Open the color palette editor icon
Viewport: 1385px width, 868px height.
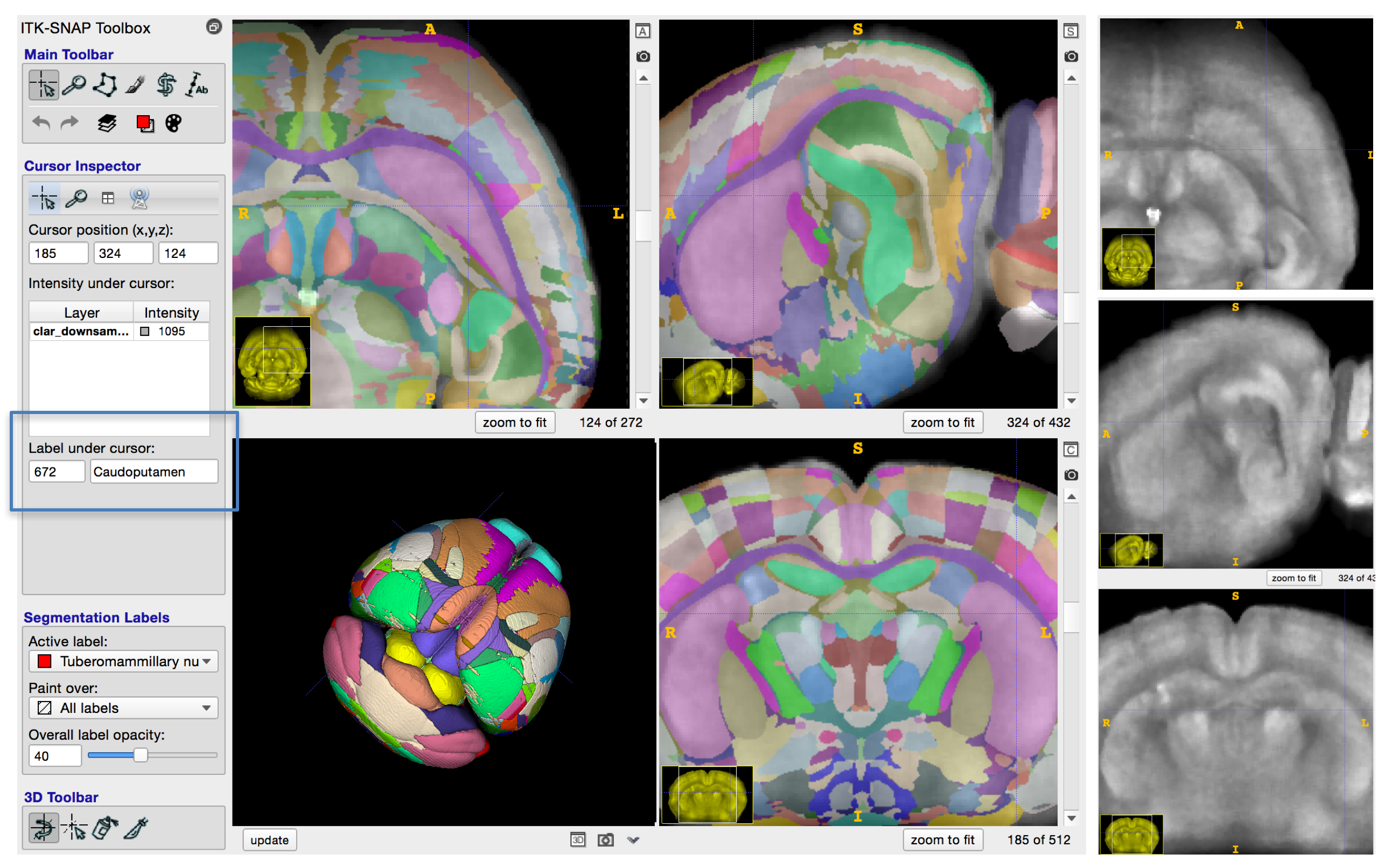pyautogui.click(x=173, y=123)
